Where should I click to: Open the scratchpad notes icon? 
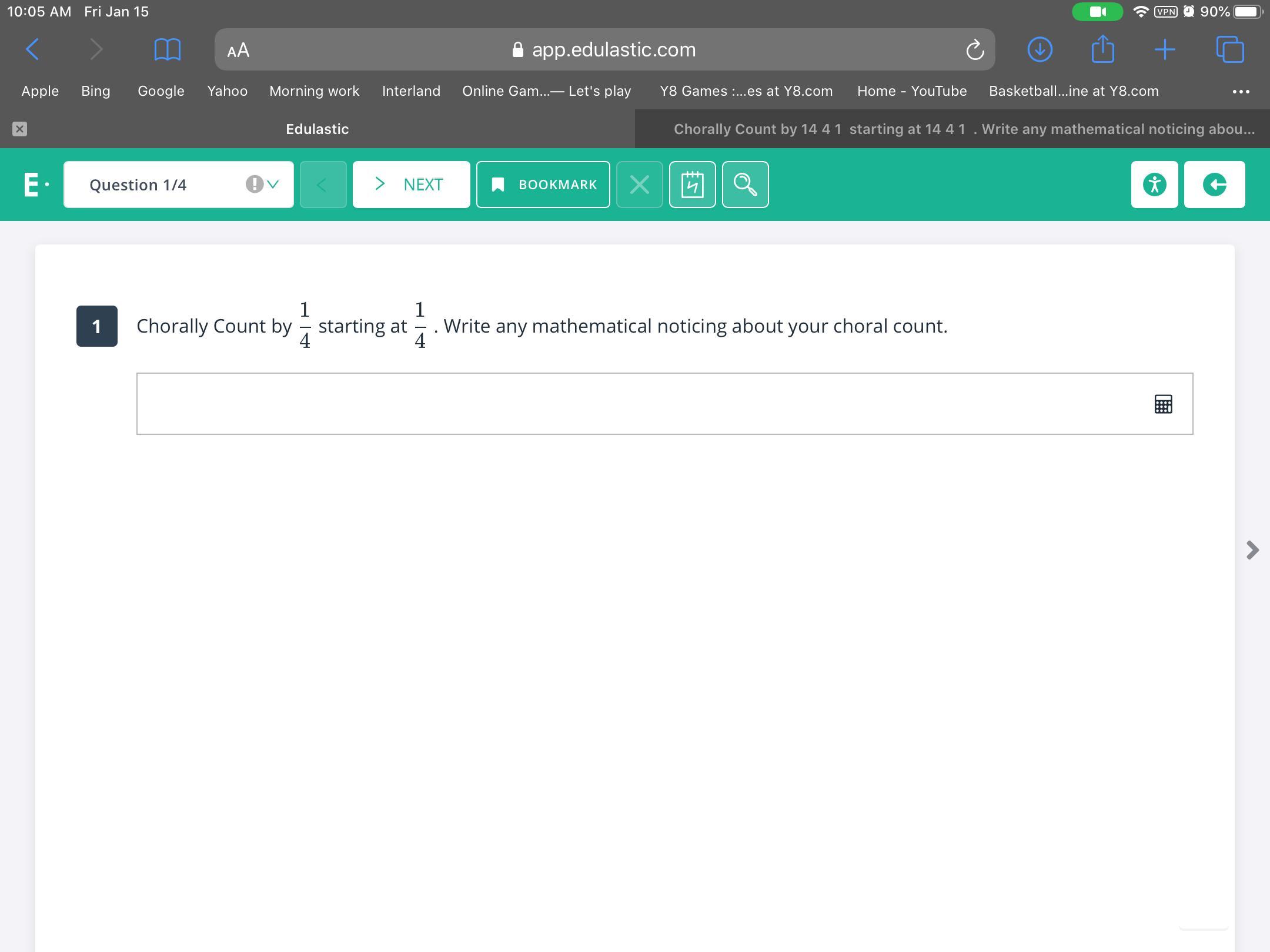point(692,185)
